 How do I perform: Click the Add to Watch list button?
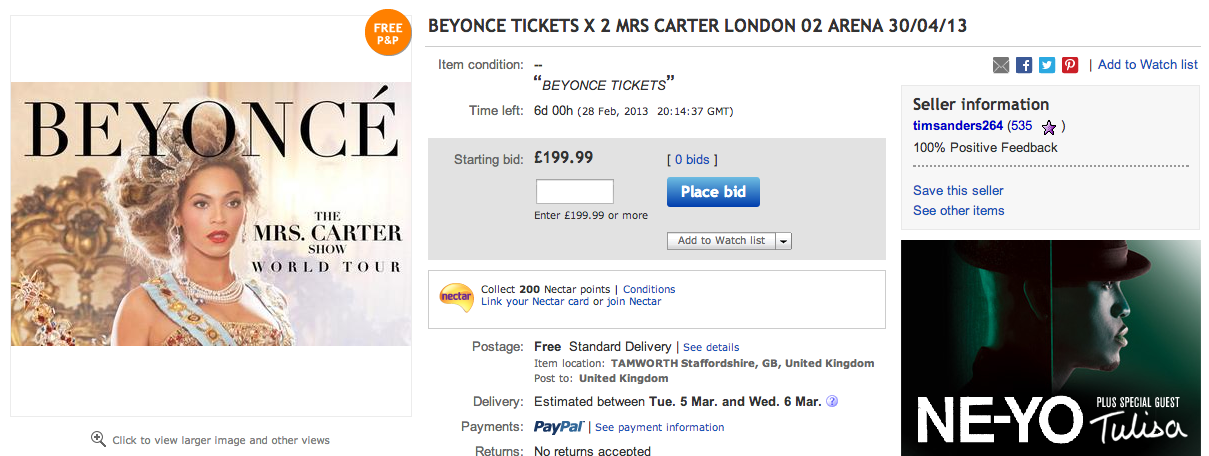(721, 241)
